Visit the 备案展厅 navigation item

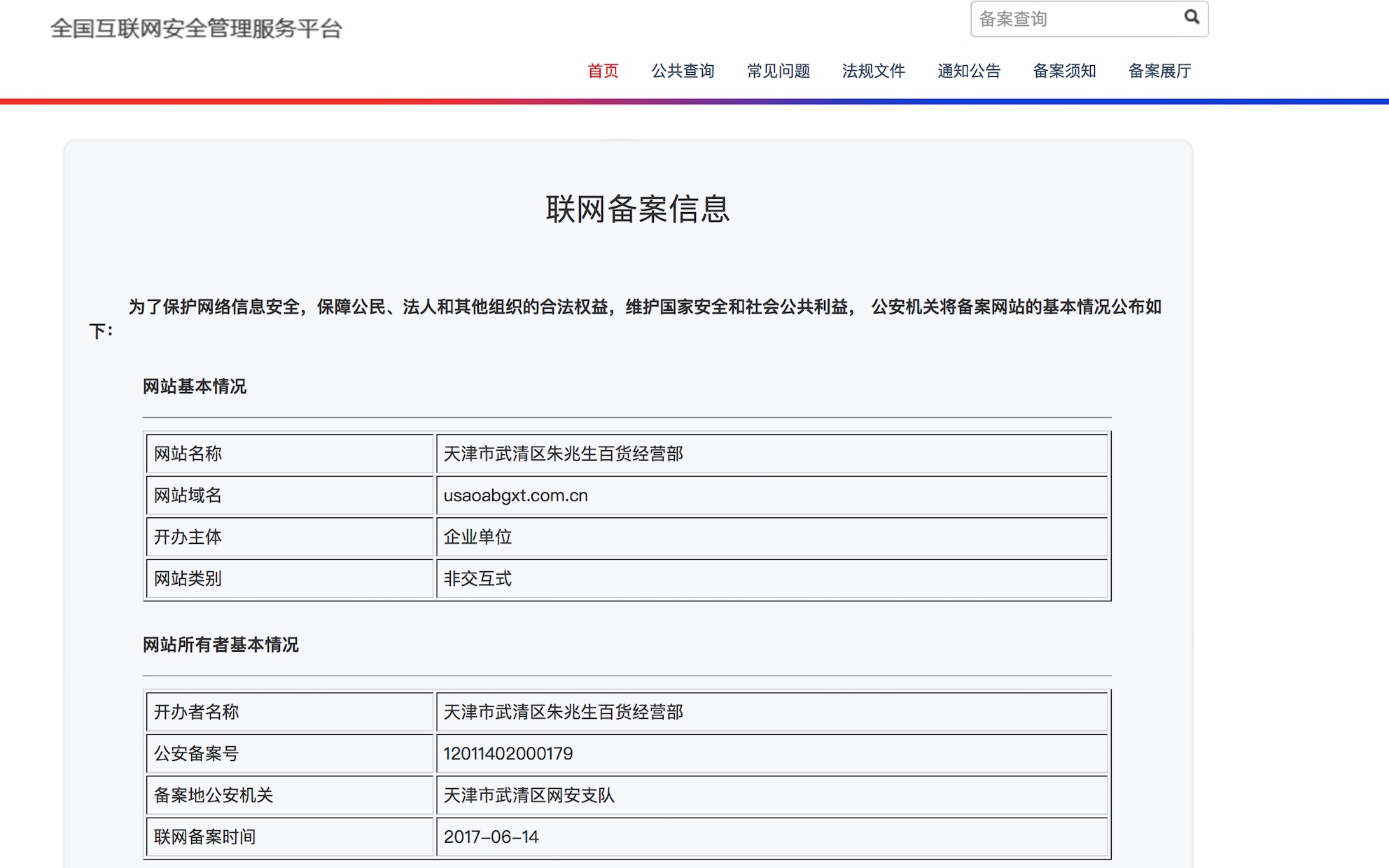coord(1159,71)
